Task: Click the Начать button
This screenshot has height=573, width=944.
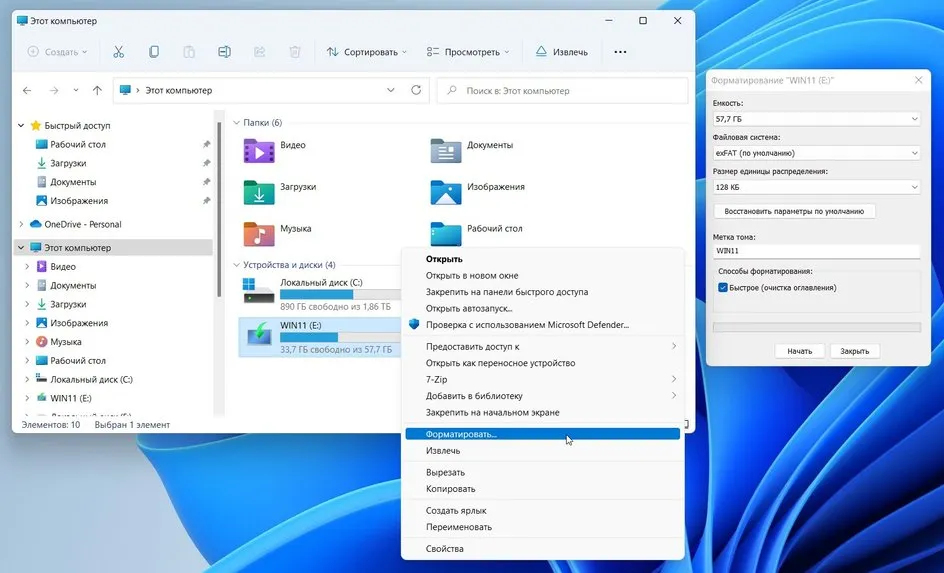Action: (800, 351)
